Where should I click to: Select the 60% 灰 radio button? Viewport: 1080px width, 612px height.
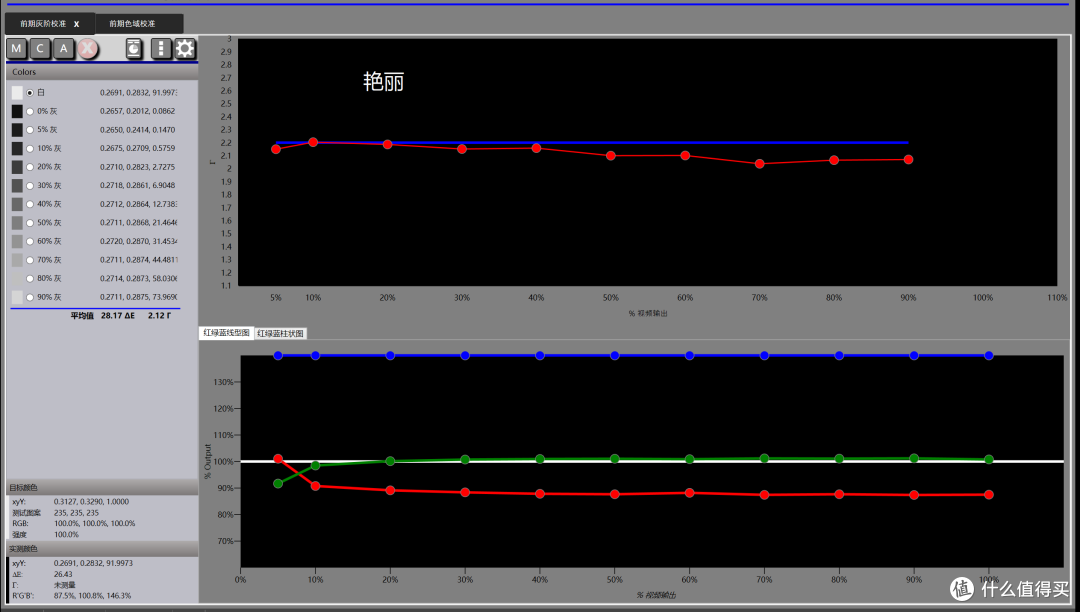30,241
